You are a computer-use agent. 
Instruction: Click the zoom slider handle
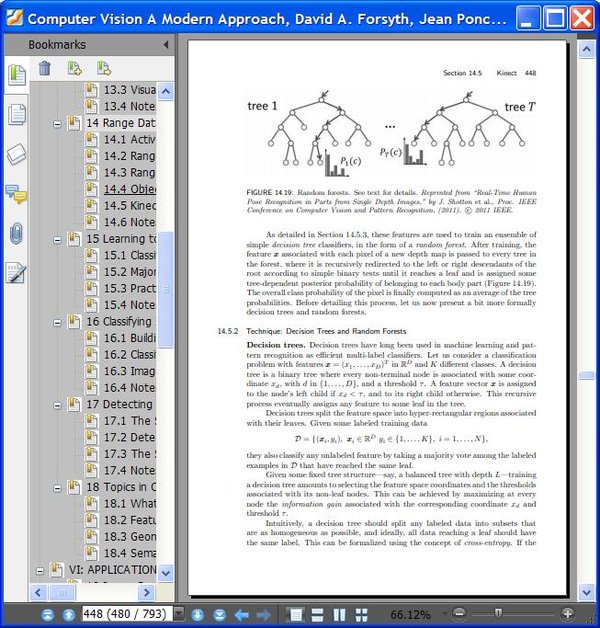point(498,613)
